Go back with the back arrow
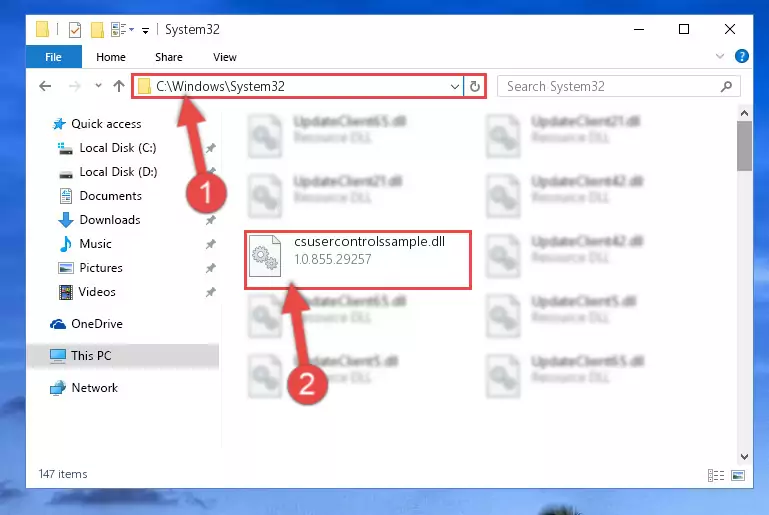The image size is (769, 515). 45,86
